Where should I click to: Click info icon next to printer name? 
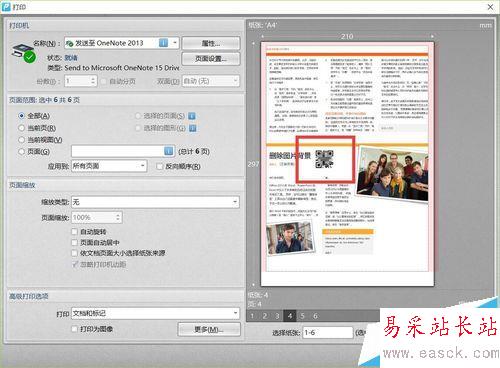pos(163,43)
